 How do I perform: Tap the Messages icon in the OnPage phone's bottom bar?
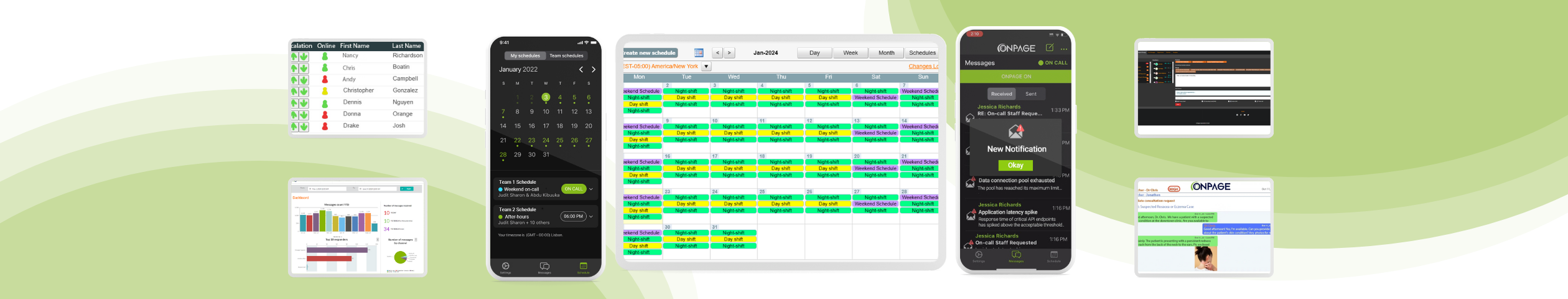click(x=1016, y=256)
